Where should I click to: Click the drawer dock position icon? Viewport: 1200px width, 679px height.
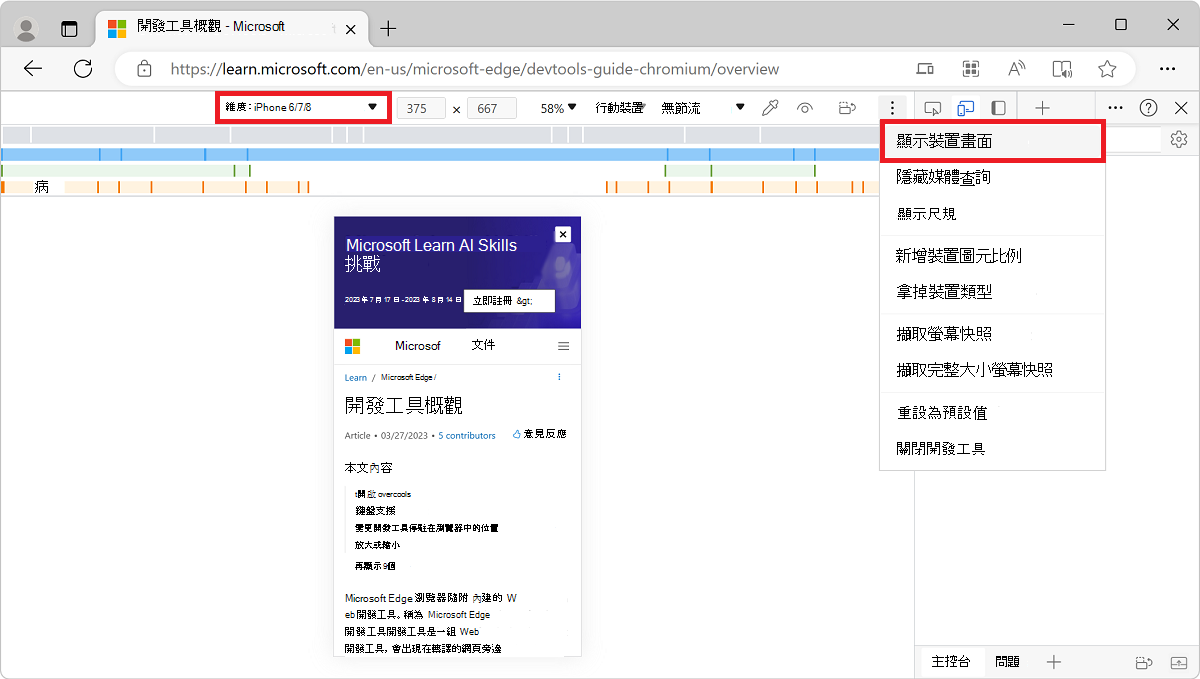1145,662
